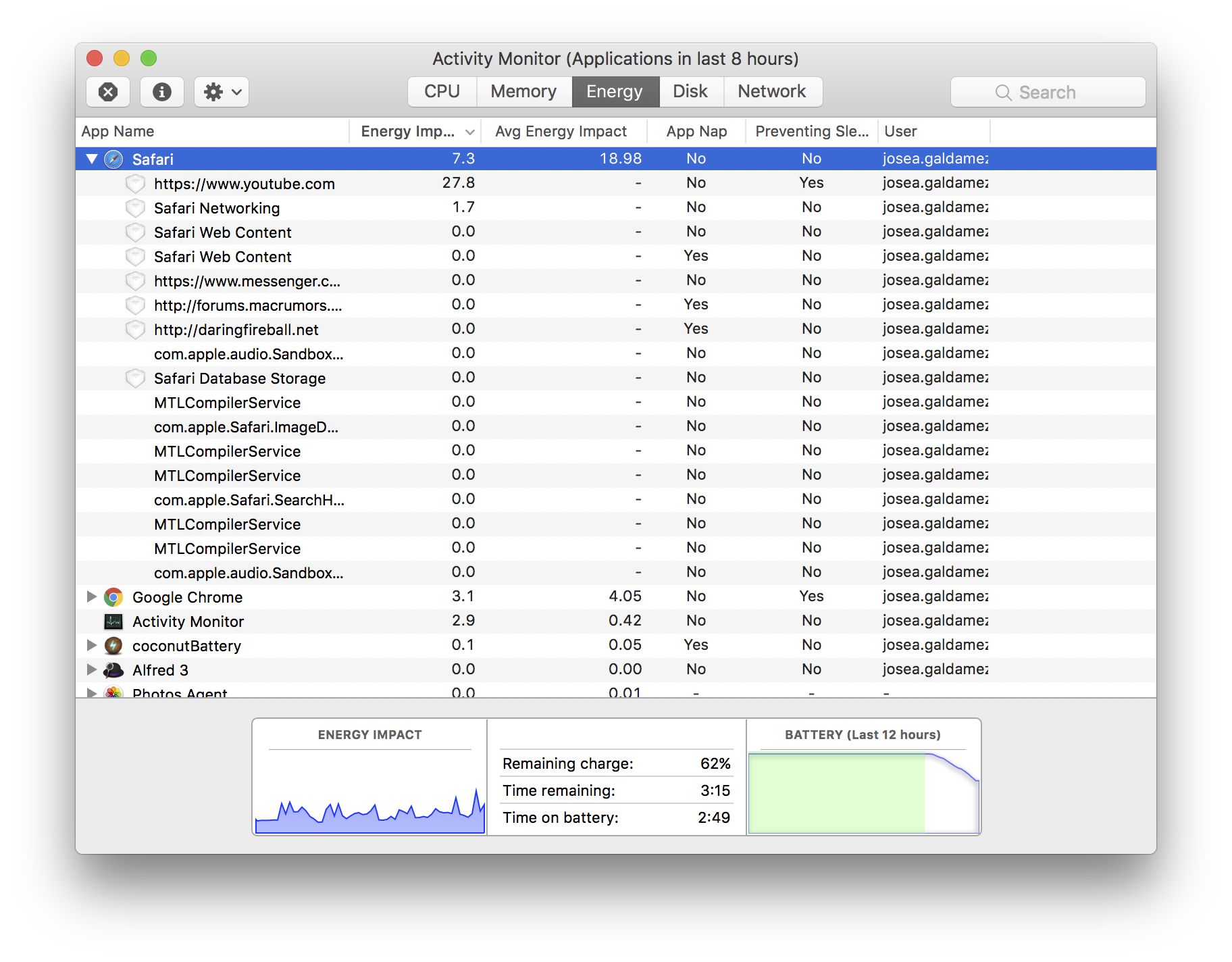Sort by App Nap column header
Viewport: 1232px width, 962px height.
tap(696, 132)
